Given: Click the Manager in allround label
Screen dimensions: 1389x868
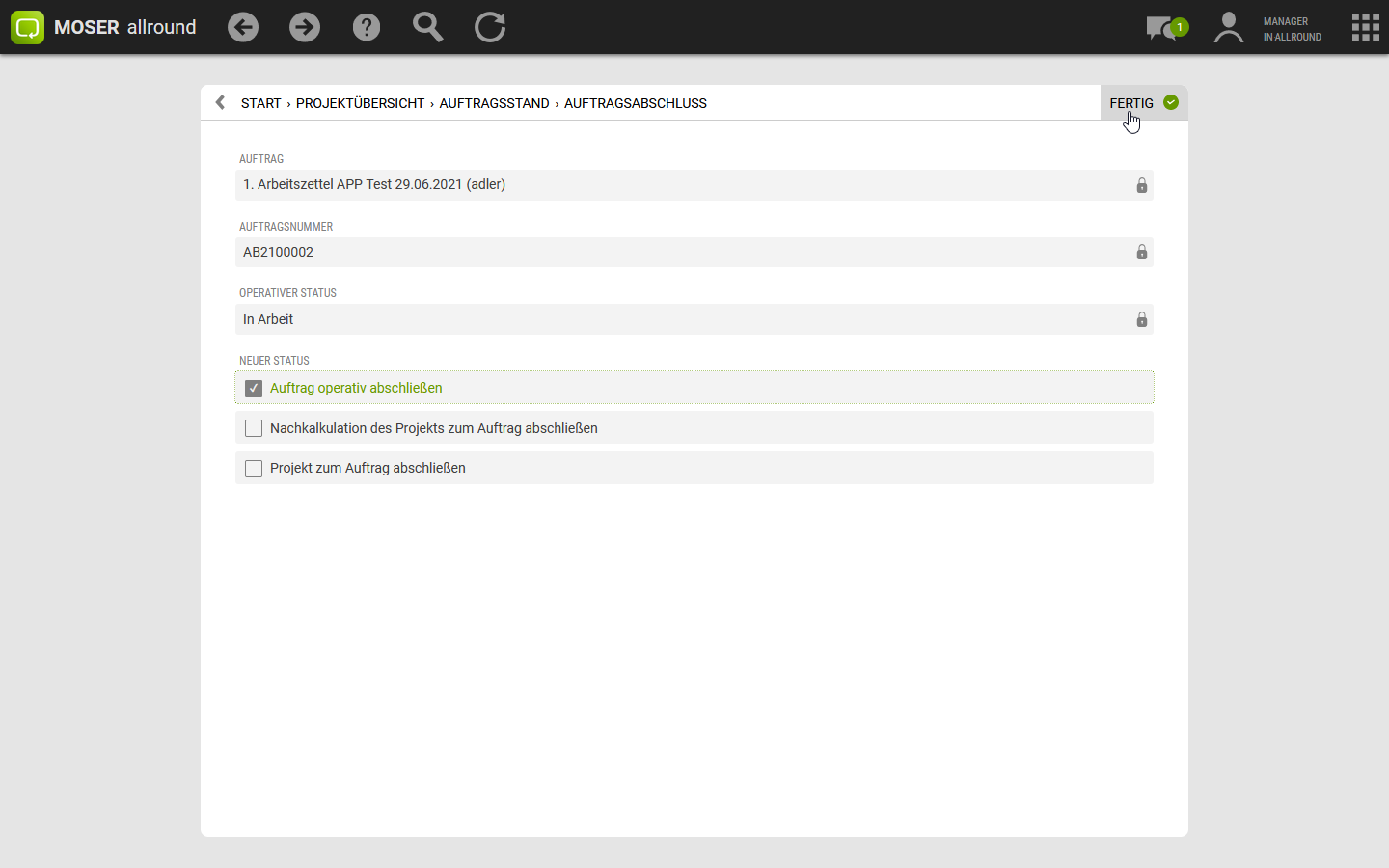Looking at the screenshot, I should (1293, 29).
